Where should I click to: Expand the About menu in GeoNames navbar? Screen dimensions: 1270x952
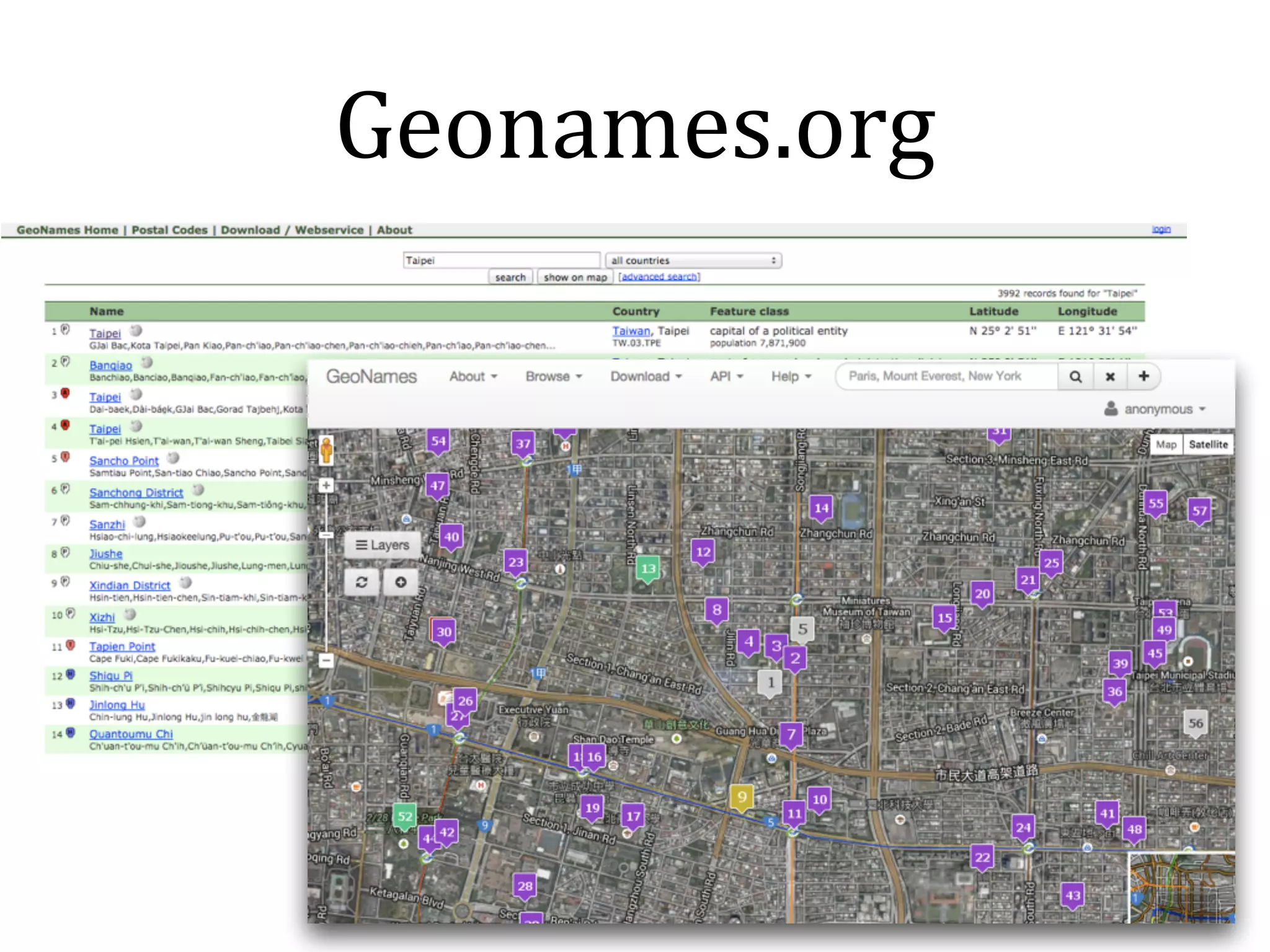(473, 377)
